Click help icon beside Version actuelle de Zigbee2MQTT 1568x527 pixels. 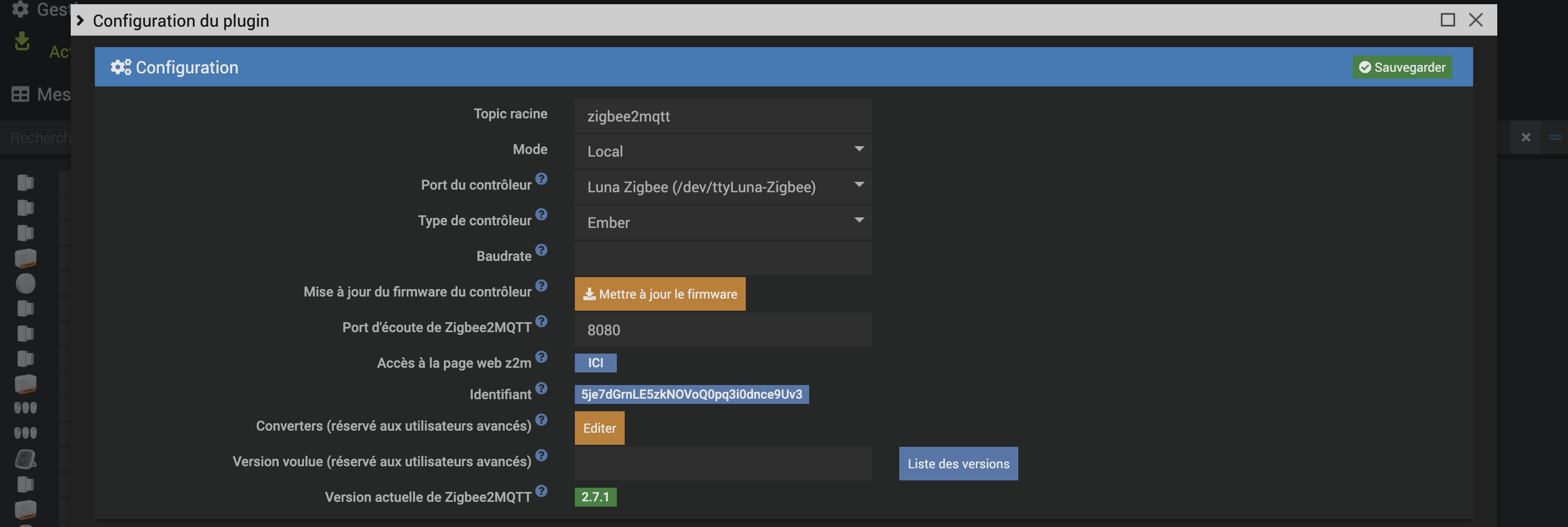[541, 491]
